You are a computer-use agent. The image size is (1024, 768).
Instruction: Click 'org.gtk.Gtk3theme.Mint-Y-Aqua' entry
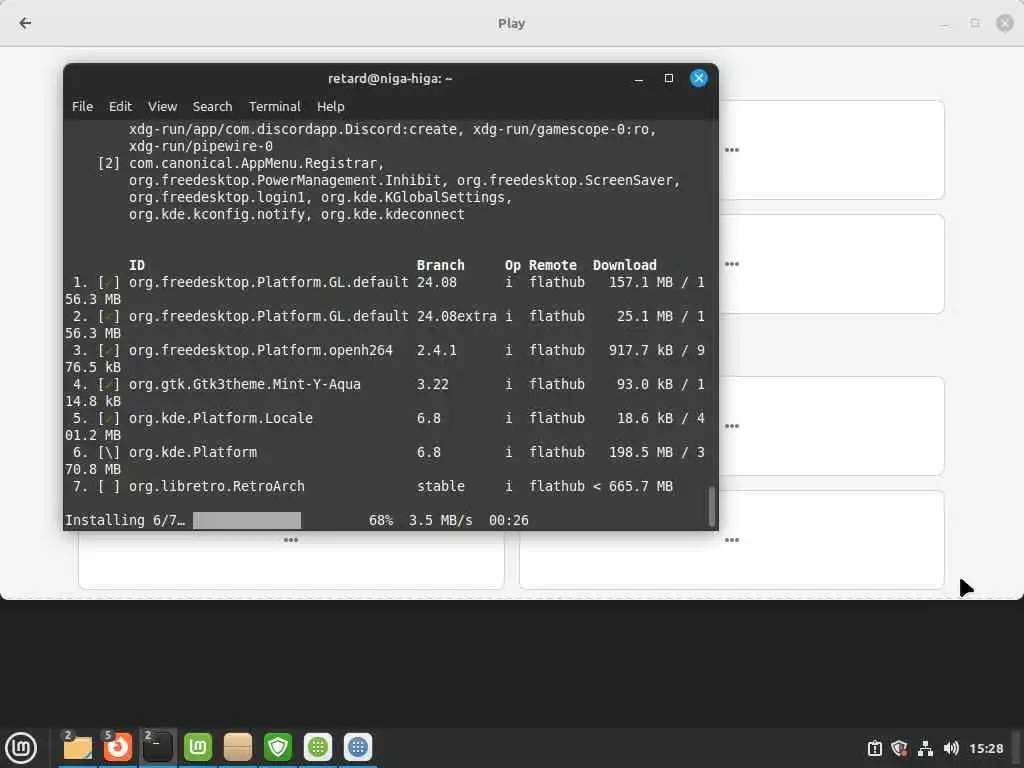[245, 385]
